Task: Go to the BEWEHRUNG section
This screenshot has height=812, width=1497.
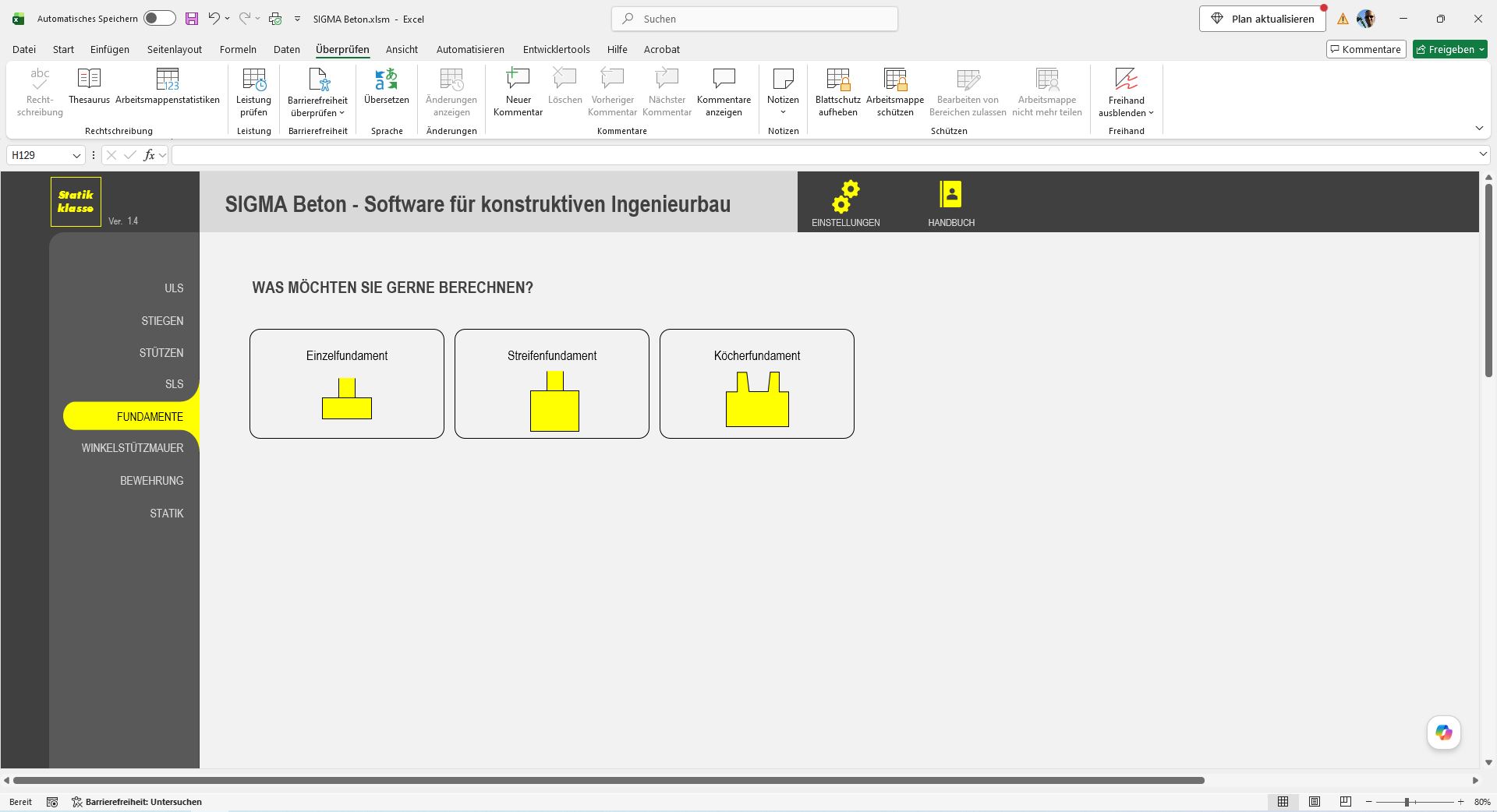Action: click(x=152, y=481)
